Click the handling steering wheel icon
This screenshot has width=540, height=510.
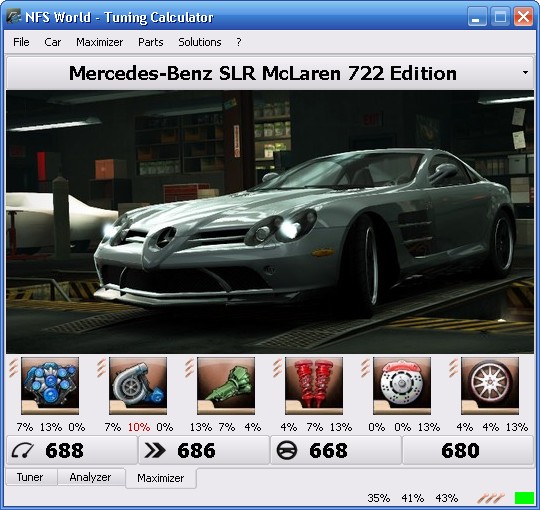point(287,450)
